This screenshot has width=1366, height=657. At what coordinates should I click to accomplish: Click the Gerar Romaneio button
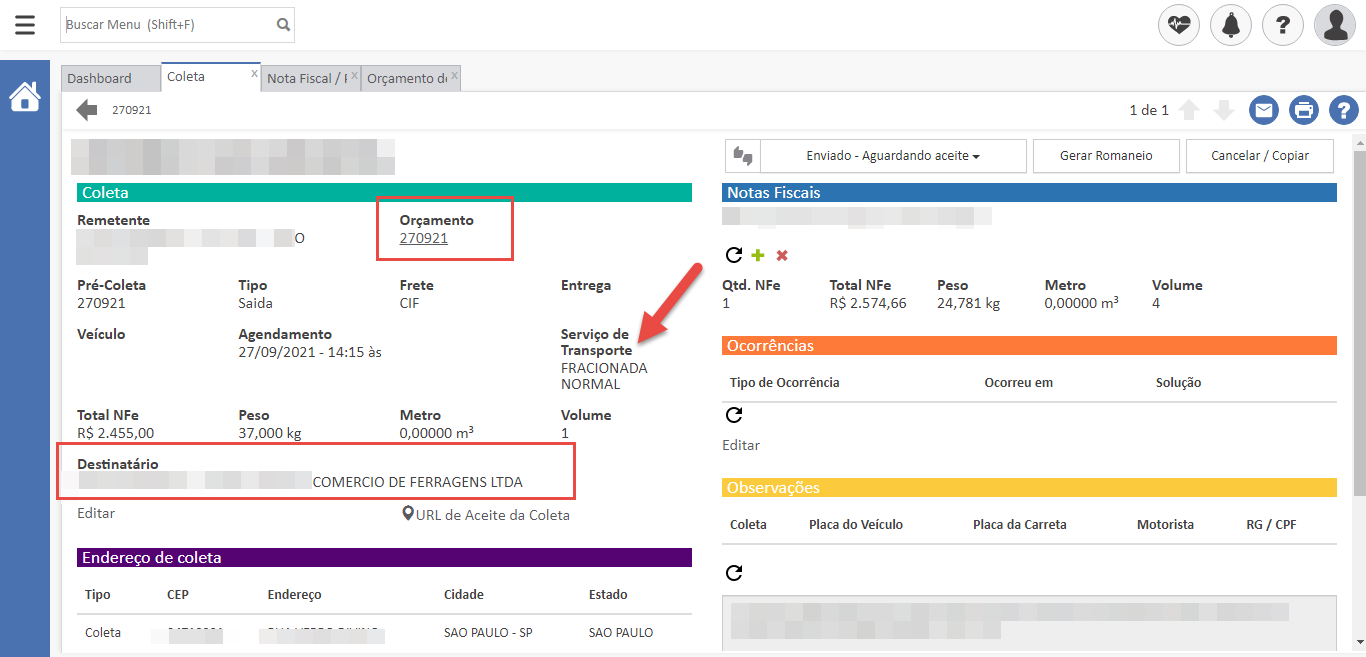[1106, 156]
